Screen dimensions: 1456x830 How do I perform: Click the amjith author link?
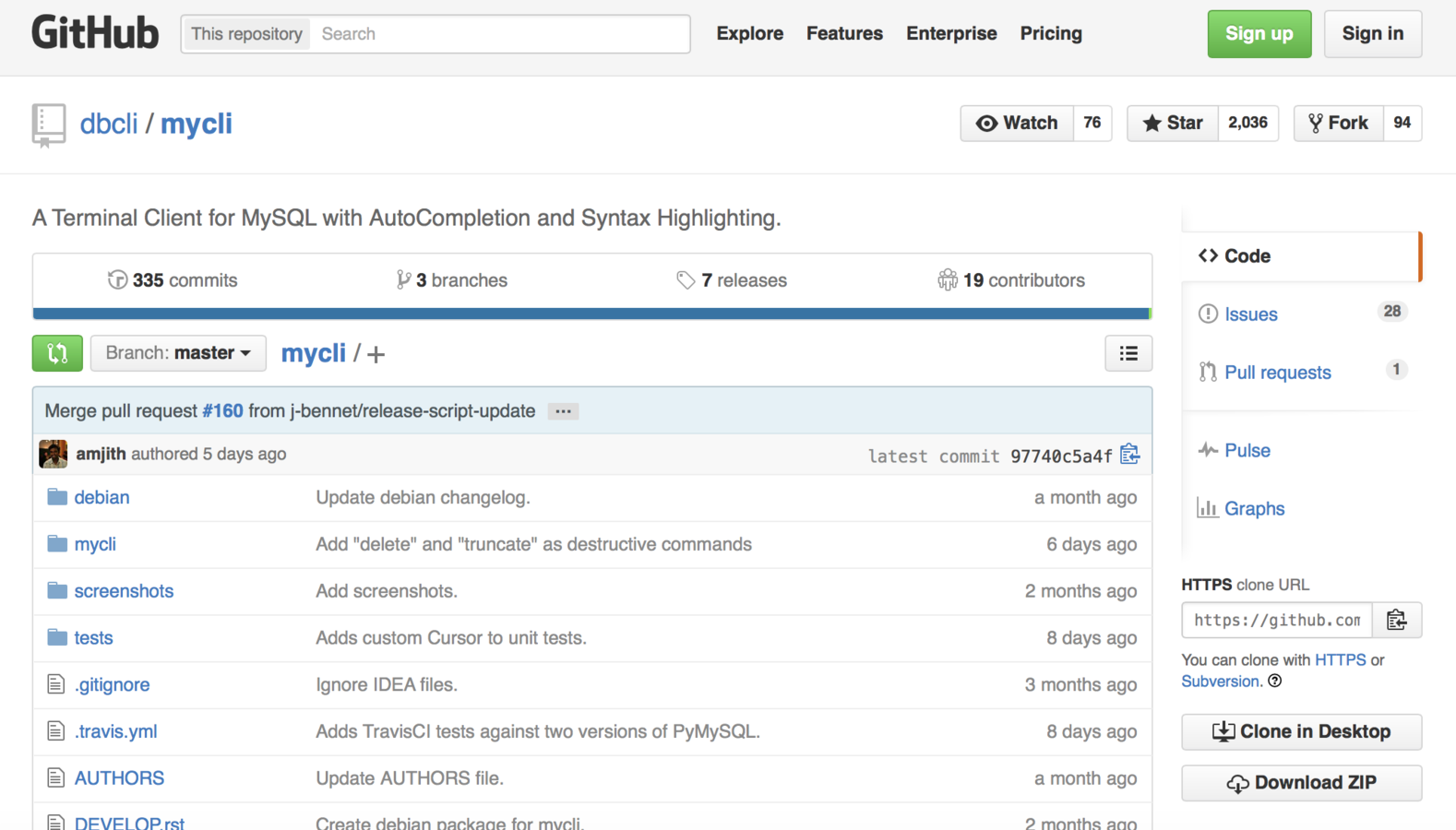point(101,454)
